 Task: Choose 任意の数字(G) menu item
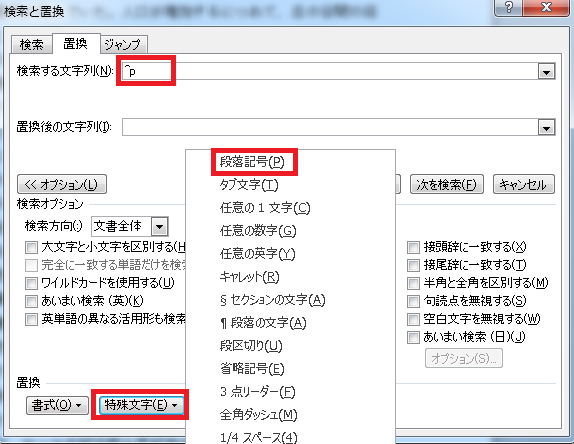258,231
